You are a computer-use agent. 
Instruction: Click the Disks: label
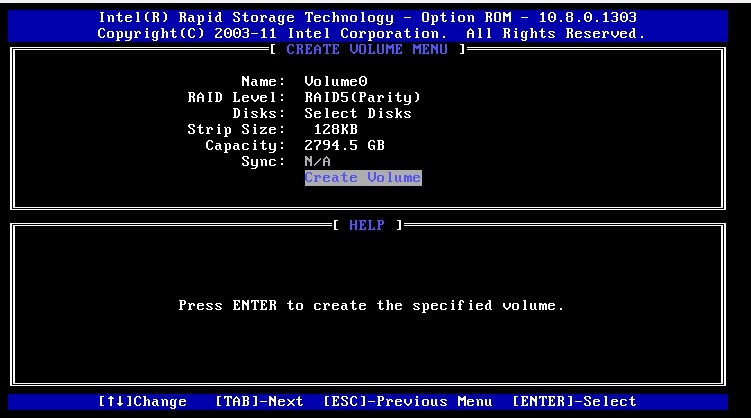(259, 113)
